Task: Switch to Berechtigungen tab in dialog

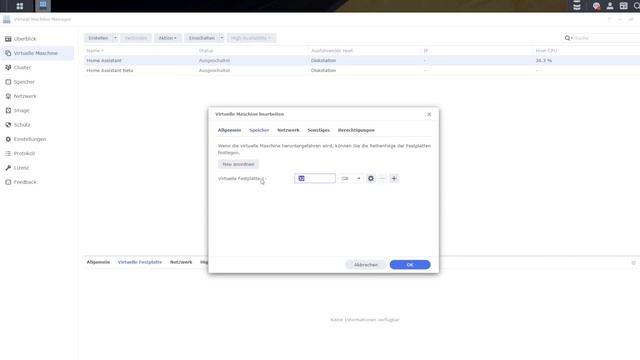Action: coord(356,130)
